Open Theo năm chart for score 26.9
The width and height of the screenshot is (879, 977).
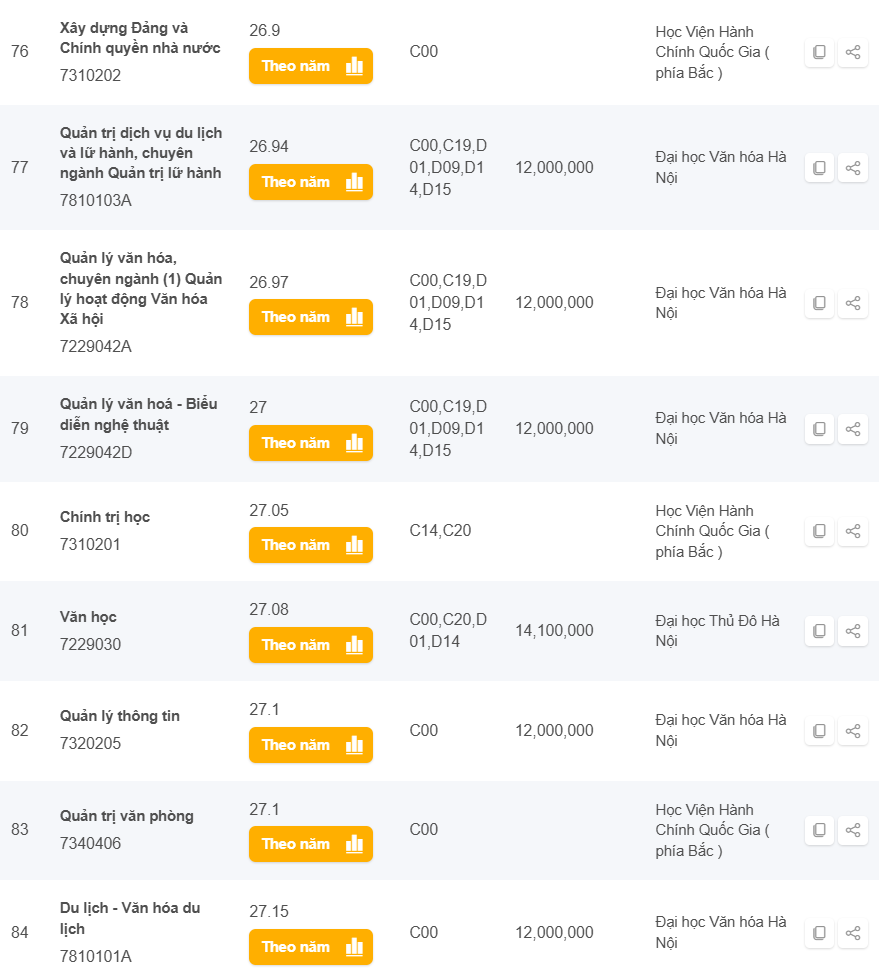pos(310,66)
